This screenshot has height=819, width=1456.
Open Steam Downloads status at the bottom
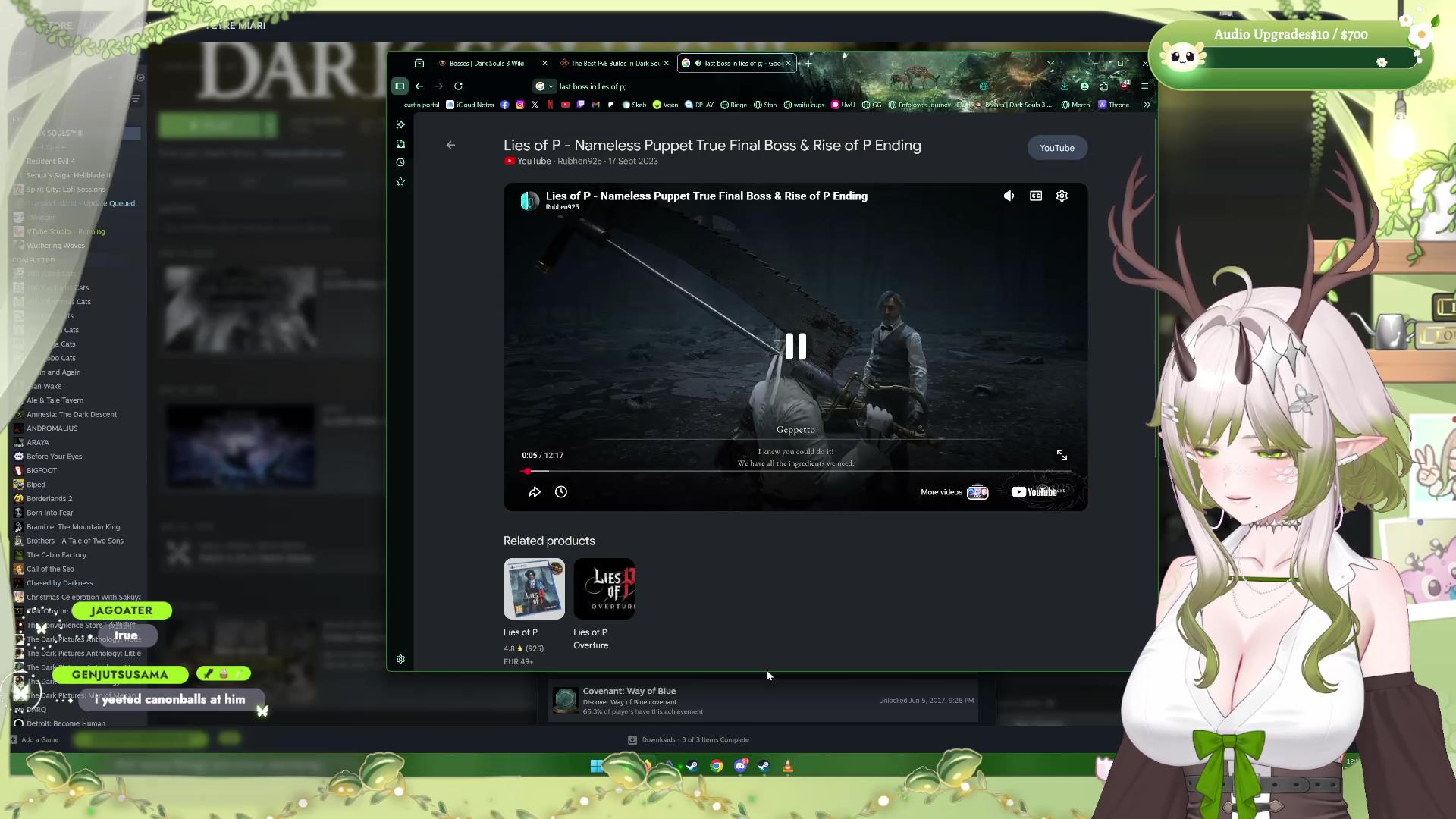pos(689,740)
